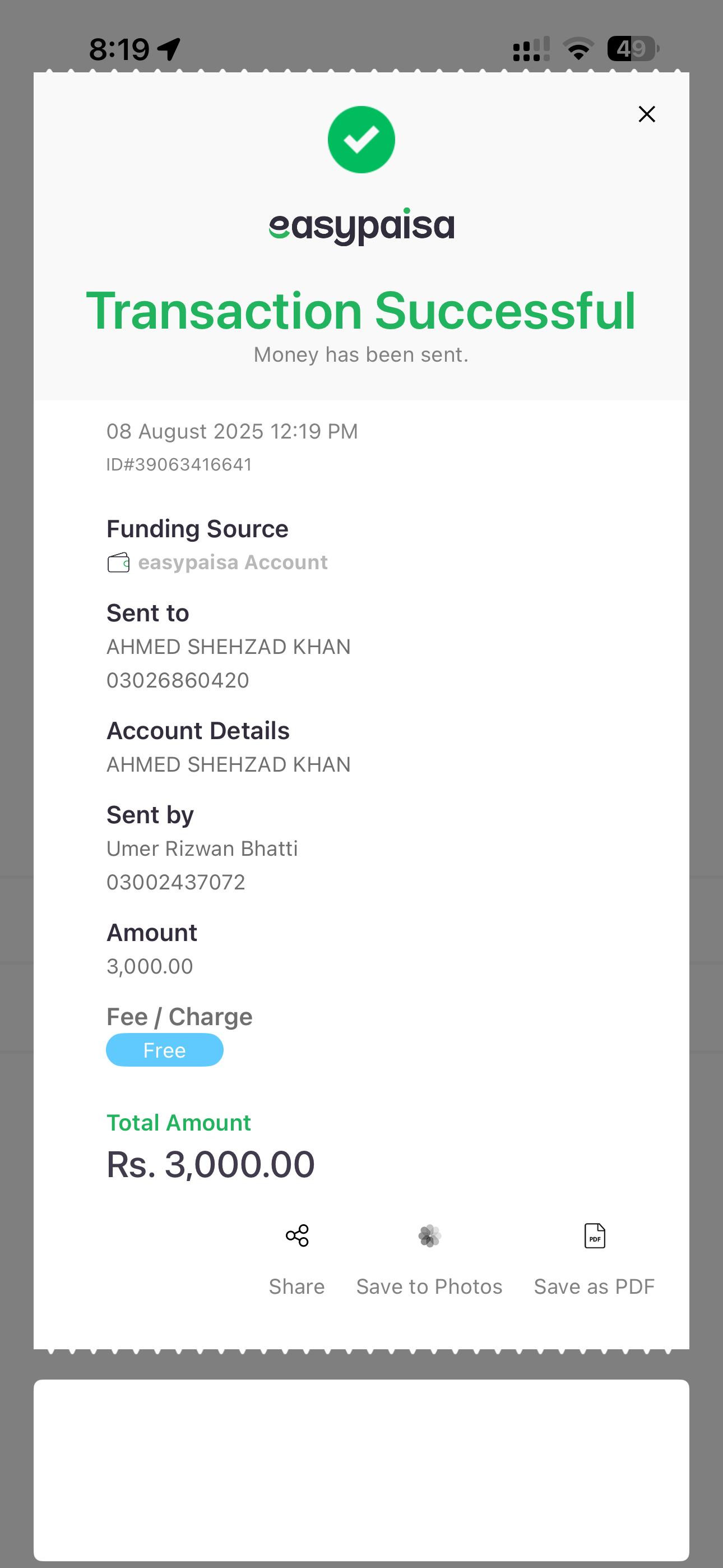Tap the Share label
Viewport: 723px width, 1568px height.
pyautogui.click(x=297, y=1287)
